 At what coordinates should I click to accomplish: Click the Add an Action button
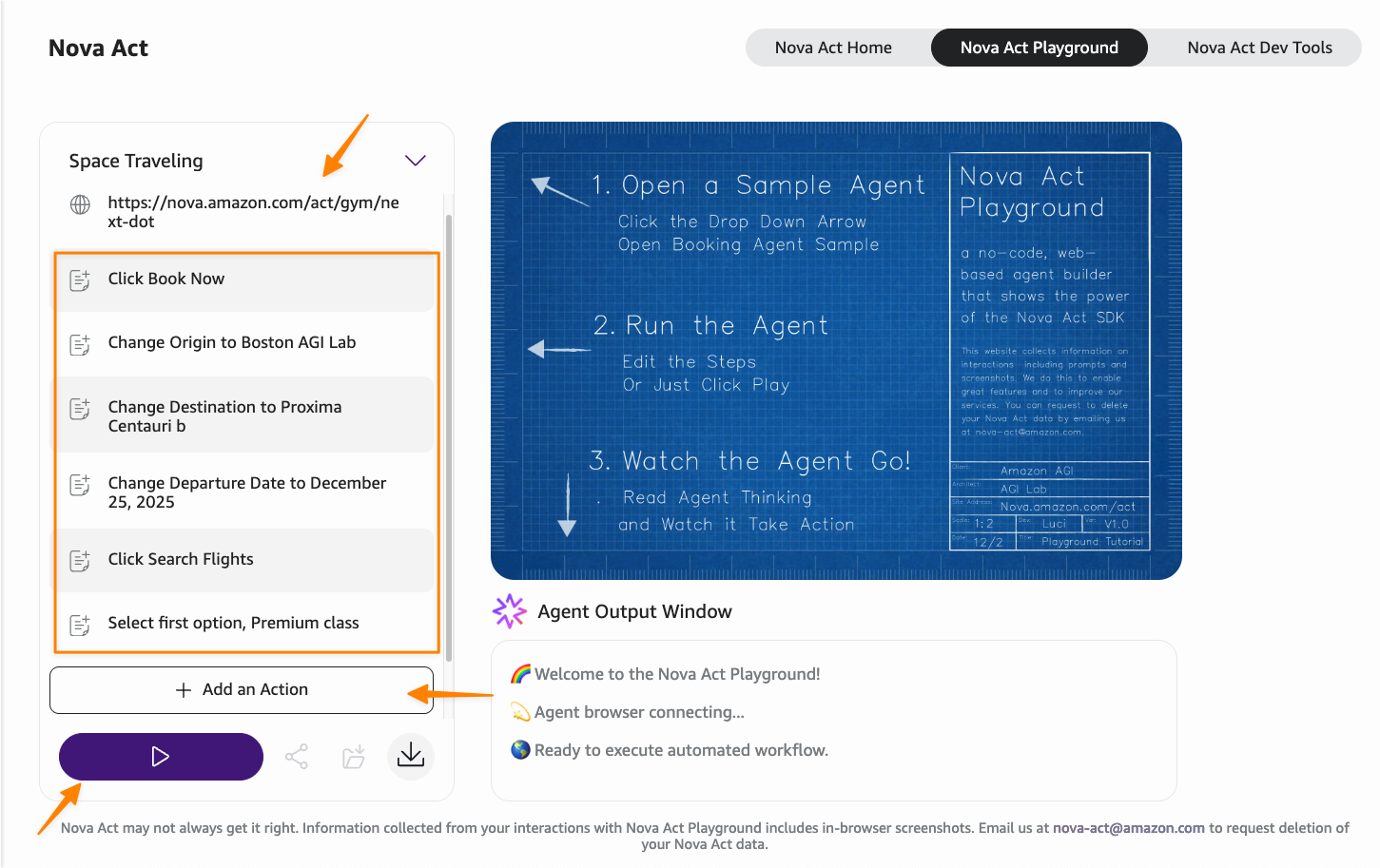(242, 690)
